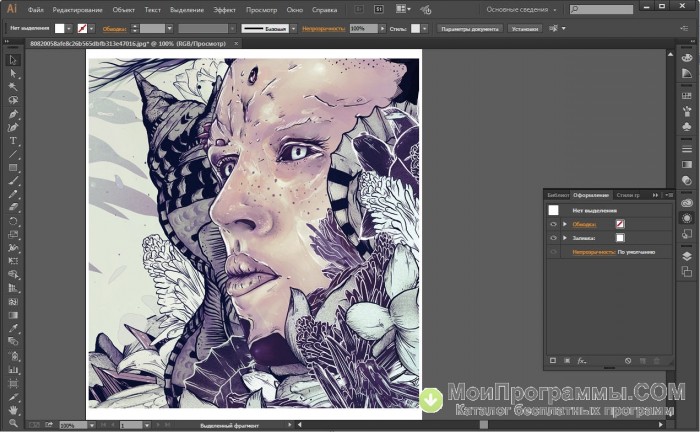700x432 pixels.
Task: Open the Объект menu
Action: coord(124,9)
